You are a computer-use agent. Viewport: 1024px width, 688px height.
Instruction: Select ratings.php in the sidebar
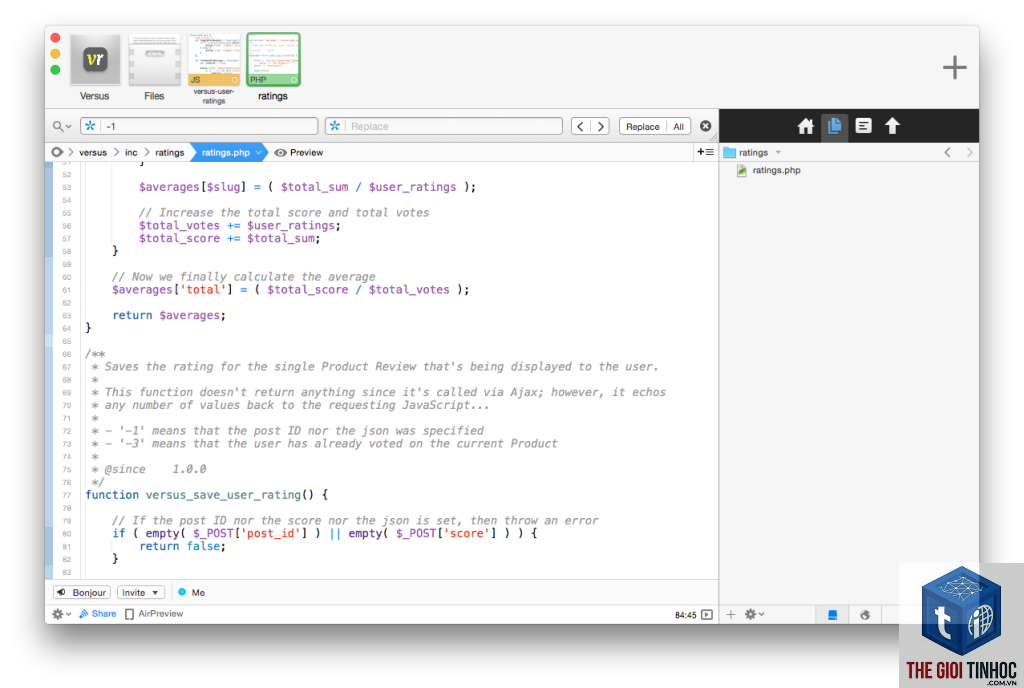tap(769, 170)
